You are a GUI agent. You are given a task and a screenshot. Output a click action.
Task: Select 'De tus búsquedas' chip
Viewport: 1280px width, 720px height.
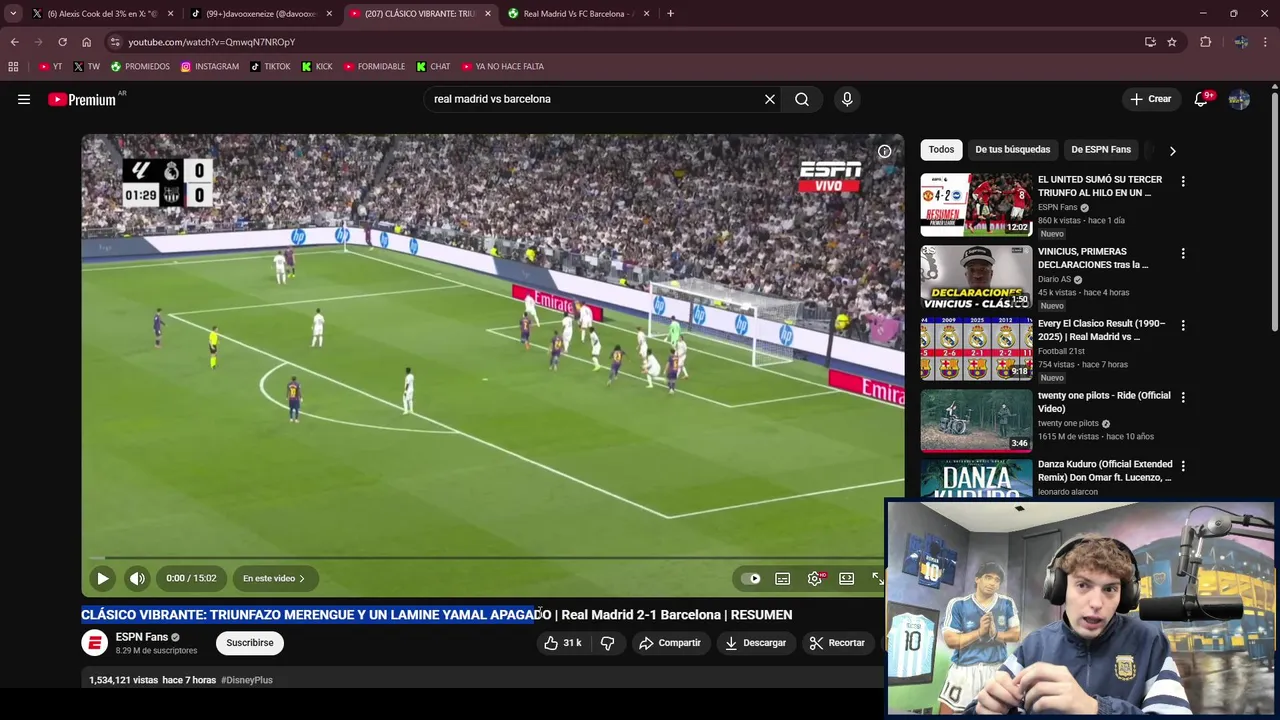tap(1013, 150)
